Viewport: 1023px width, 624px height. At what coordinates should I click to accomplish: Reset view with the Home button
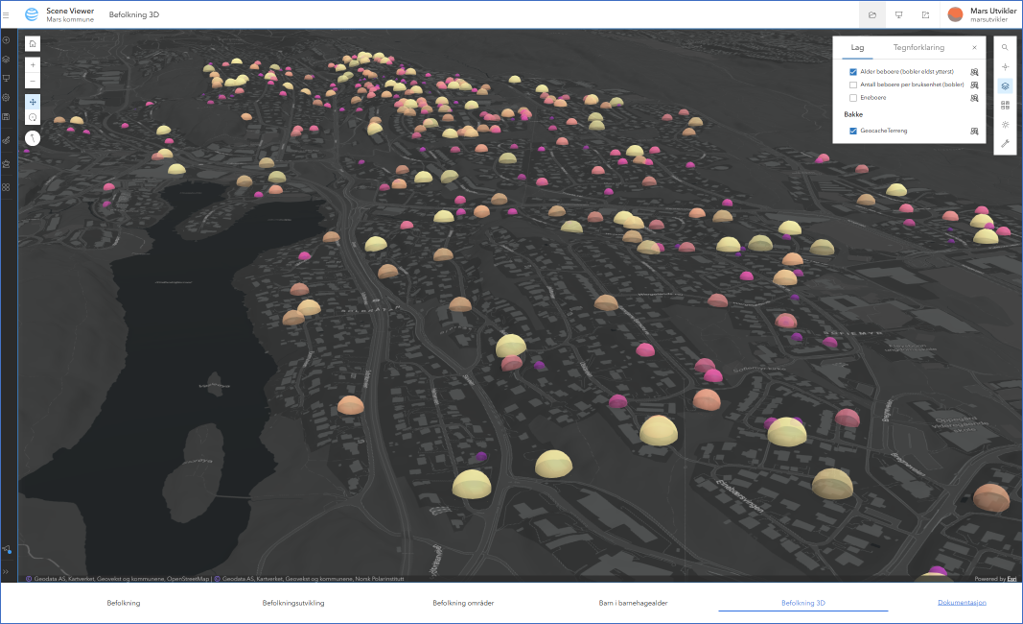coord(33,44)
